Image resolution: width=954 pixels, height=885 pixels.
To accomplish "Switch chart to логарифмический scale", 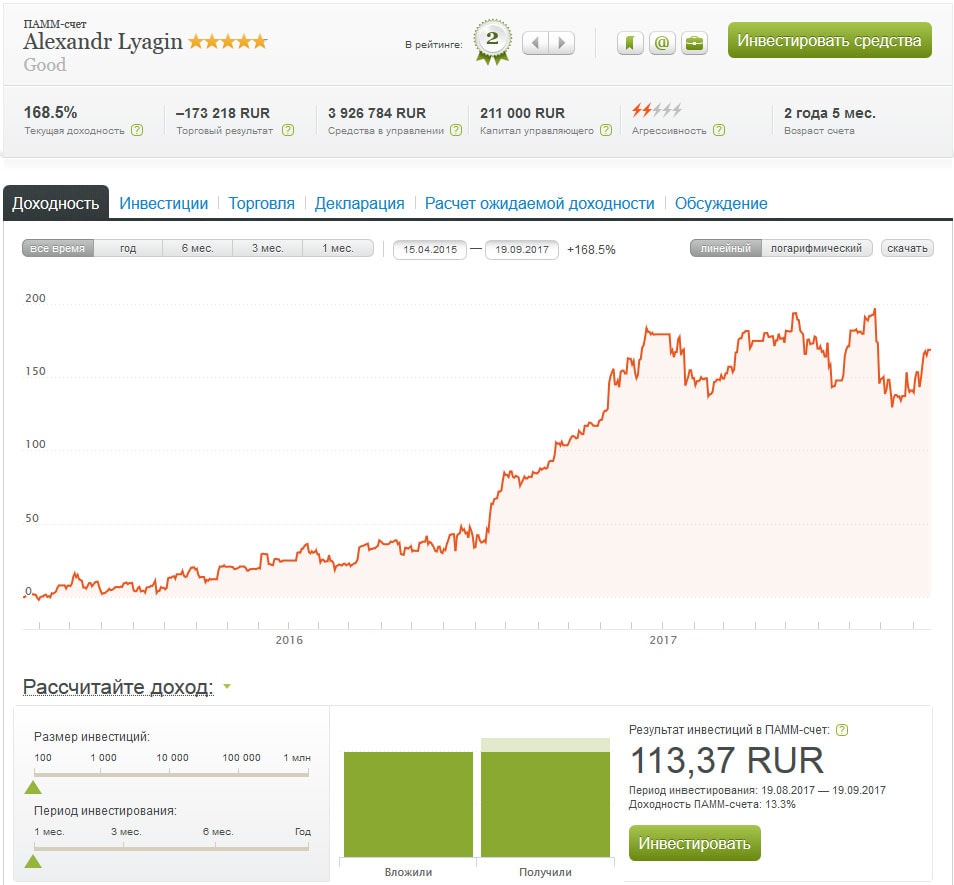I will (x=816, y=248).
